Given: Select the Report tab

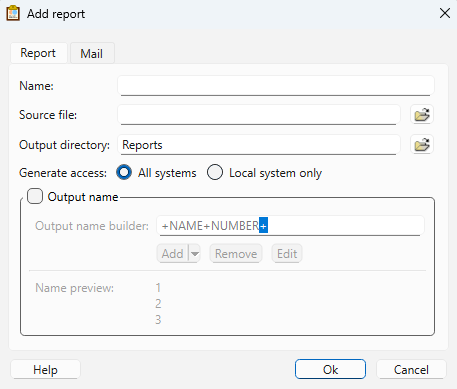Looking at the screenshot, I should [38, 53].
